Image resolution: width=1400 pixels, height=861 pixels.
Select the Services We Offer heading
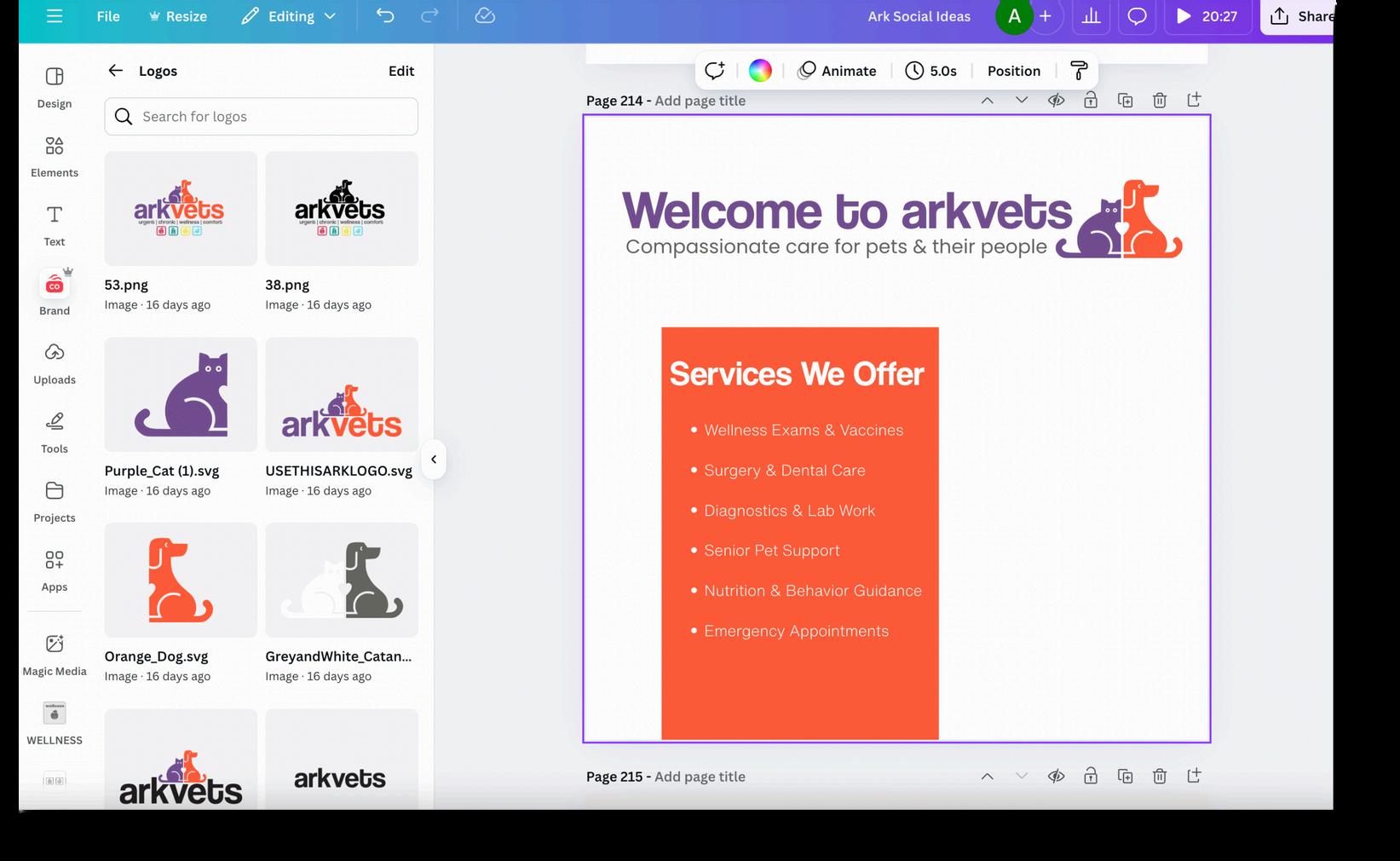click(x=797, y=373)
